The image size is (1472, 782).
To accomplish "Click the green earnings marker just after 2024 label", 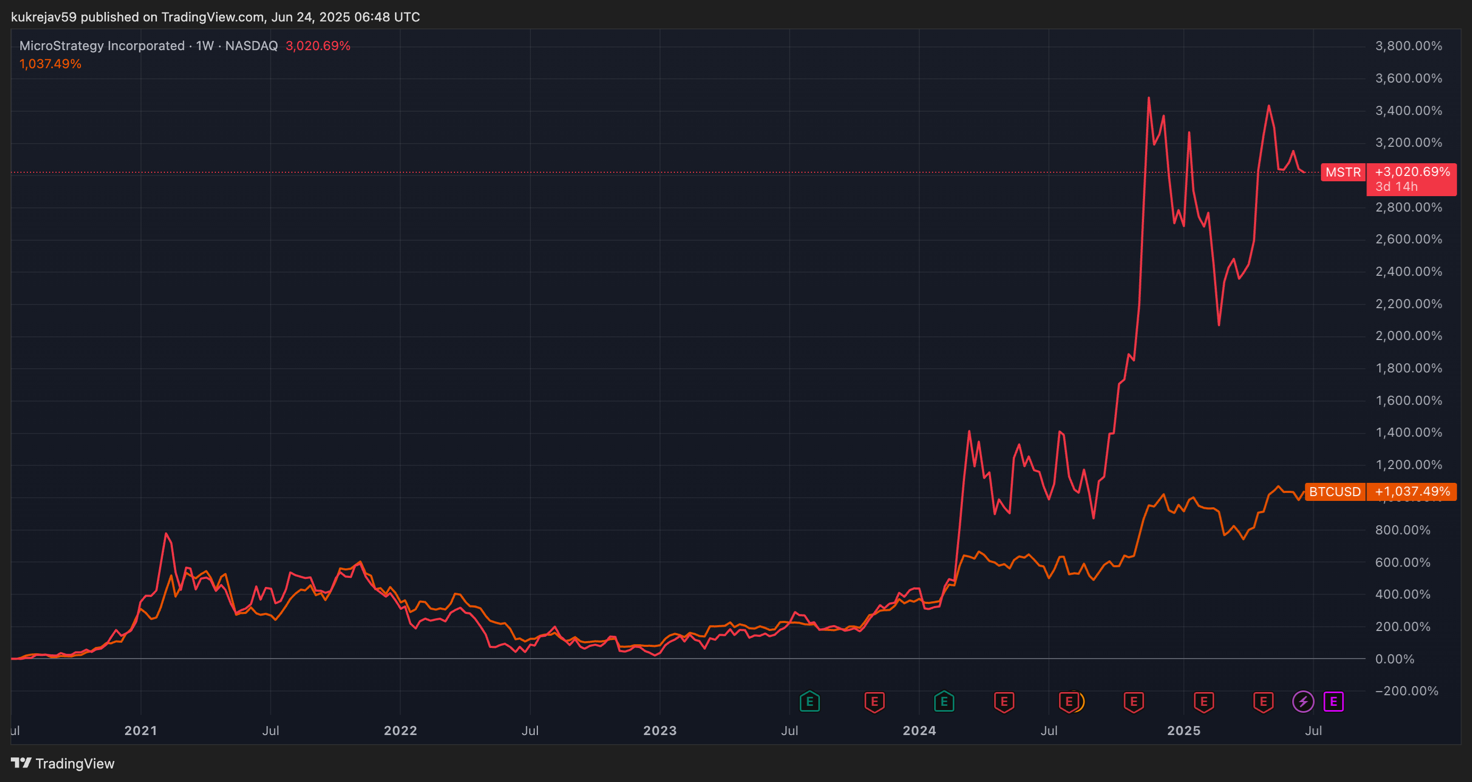I will [943, 702].
